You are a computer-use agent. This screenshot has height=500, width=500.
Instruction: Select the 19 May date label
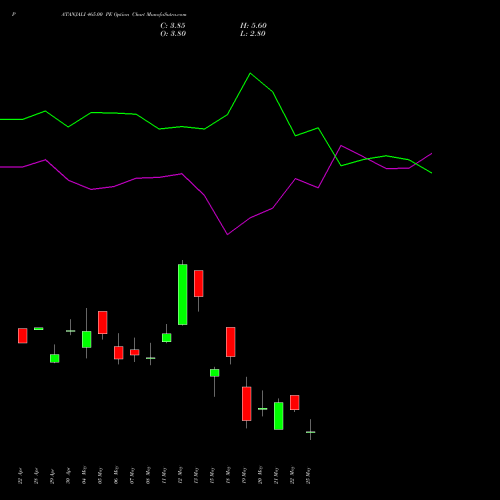(x=244, y=475)
